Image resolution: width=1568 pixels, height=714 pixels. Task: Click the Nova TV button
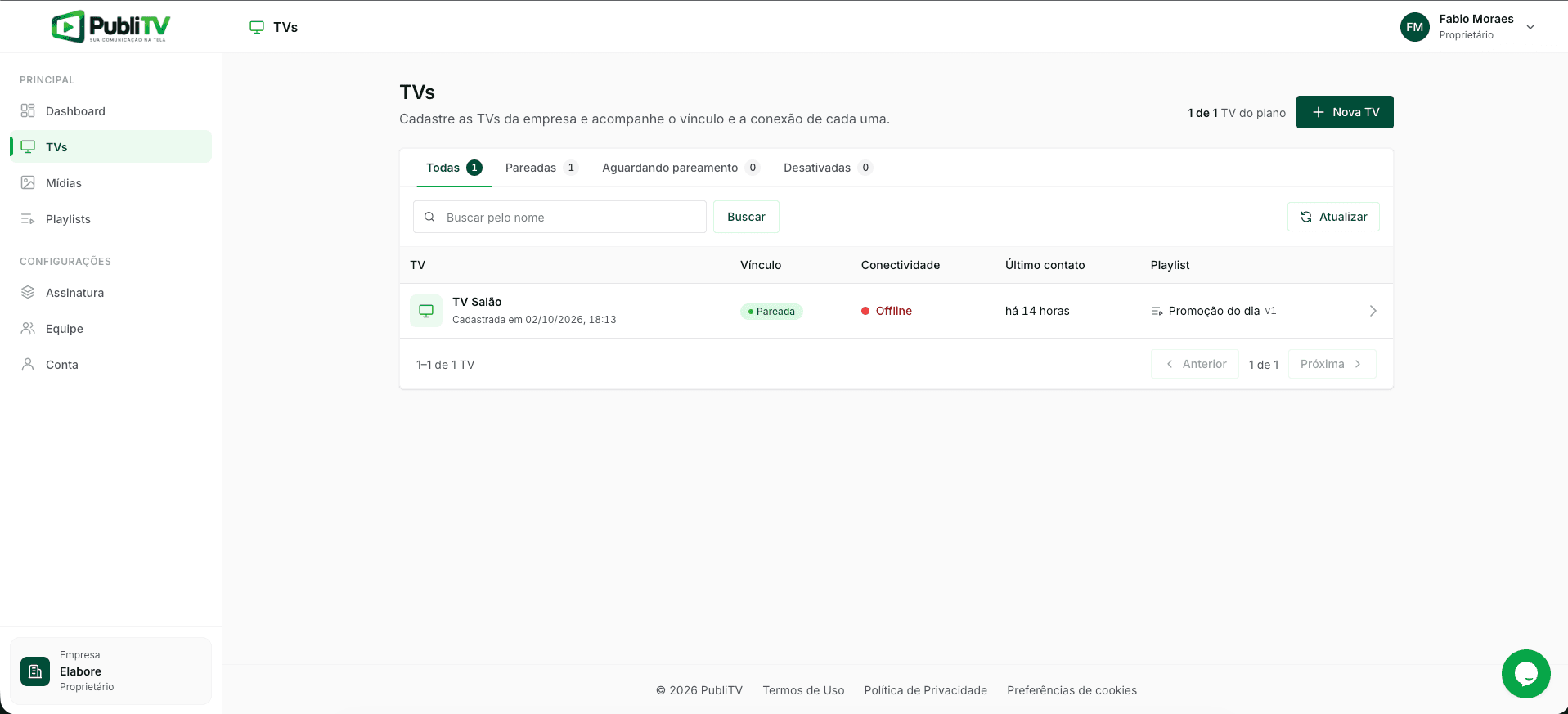tap(1345, 112)
